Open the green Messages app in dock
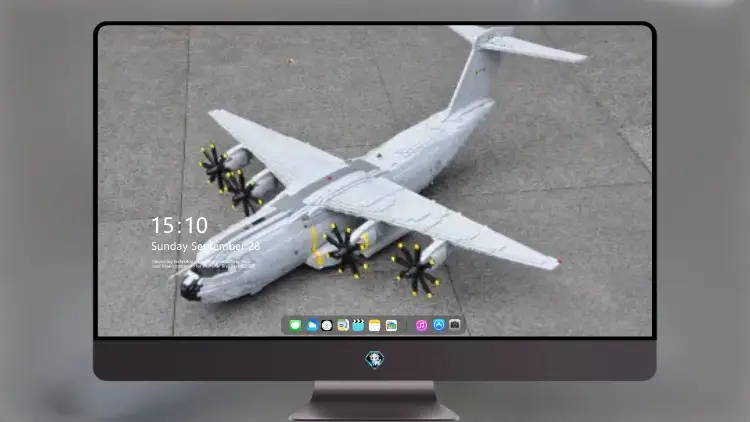The height and width of the screenshot is (422, 750). coord(295,325)
